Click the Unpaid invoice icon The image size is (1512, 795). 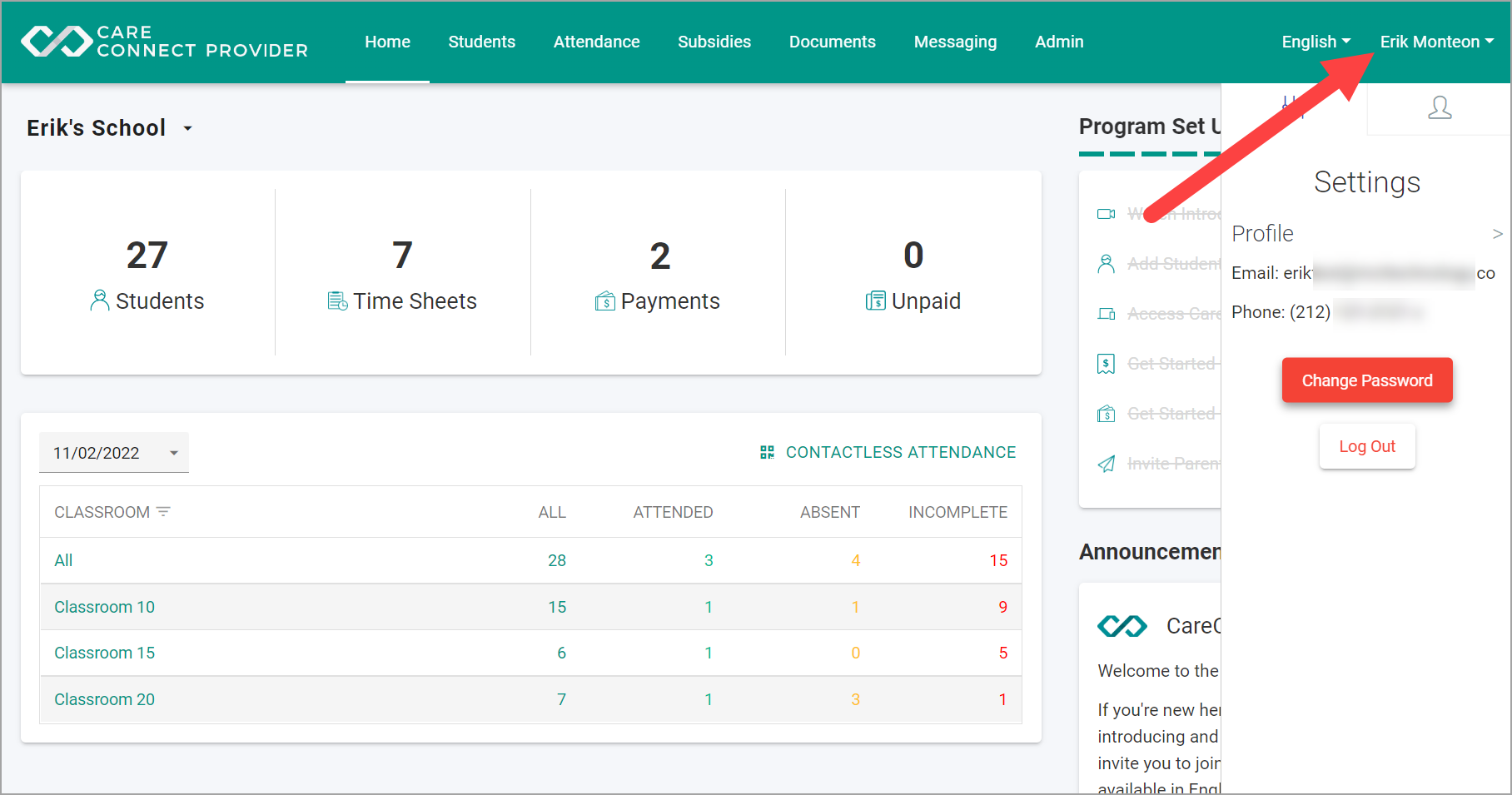click(875, 301)
